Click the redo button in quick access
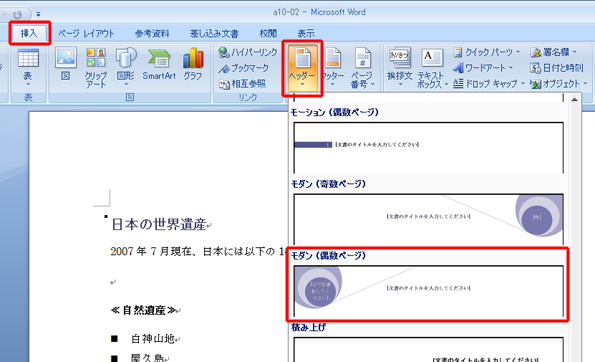The height and width of the screenshot is (362, 595). tap(17, 14)
